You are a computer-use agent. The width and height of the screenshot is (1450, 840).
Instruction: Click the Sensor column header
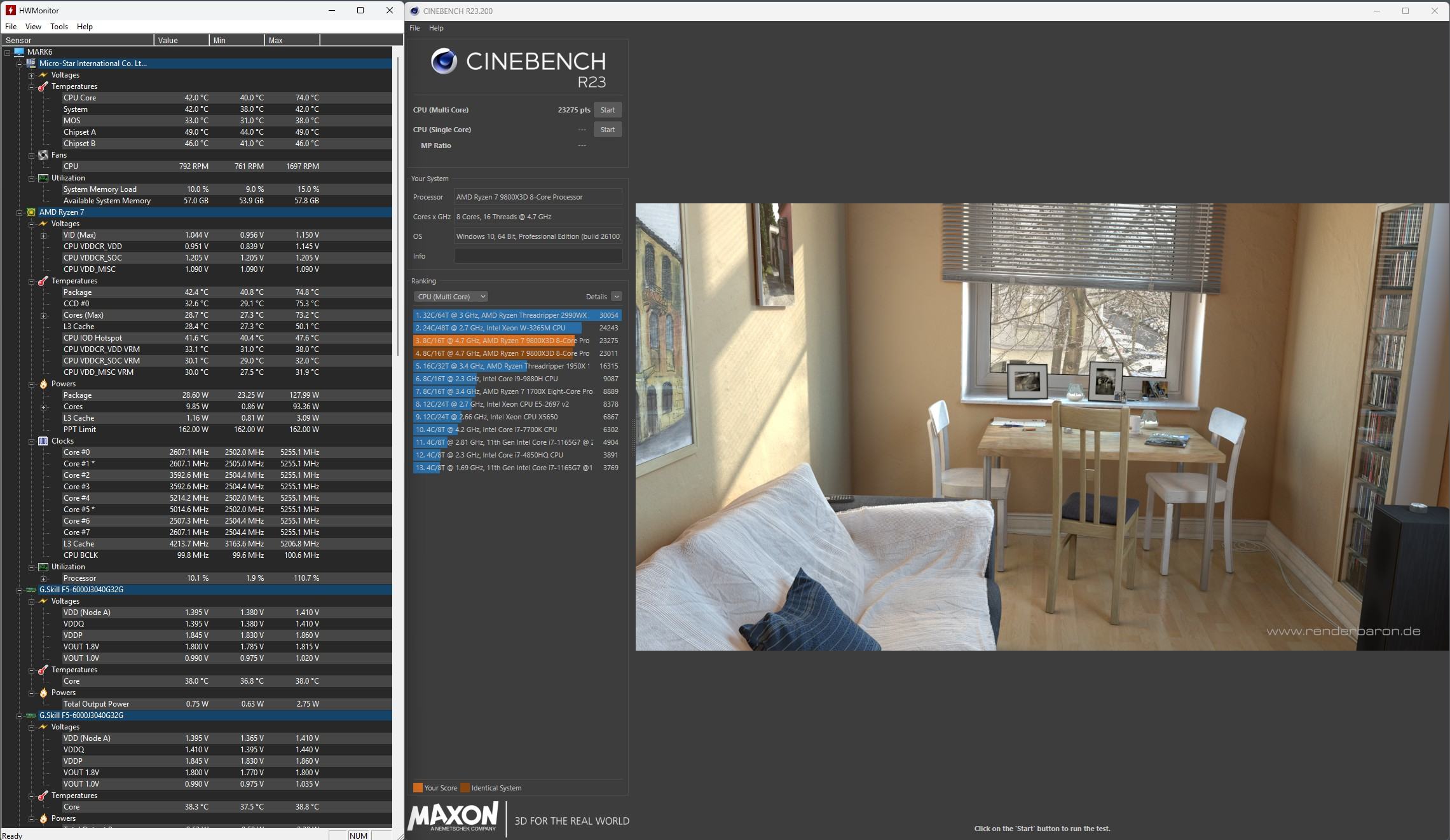(77, 40)
